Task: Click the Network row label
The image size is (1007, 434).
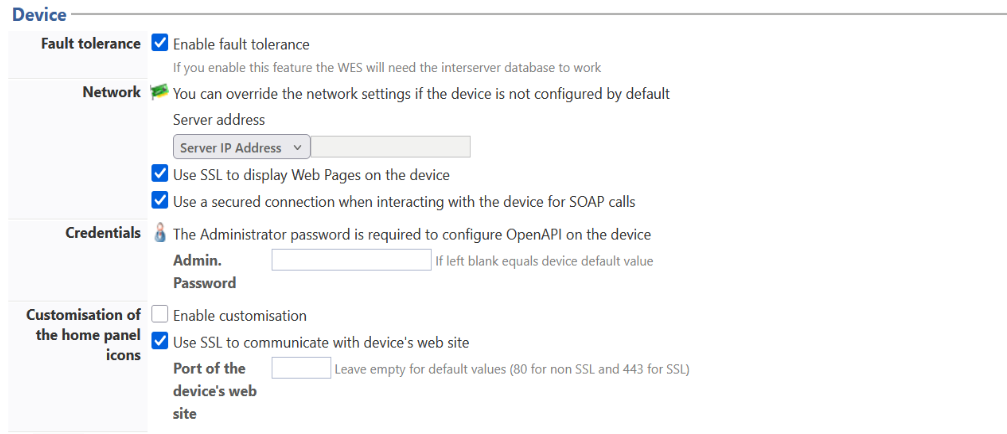Action: click(x=112, y=92)
